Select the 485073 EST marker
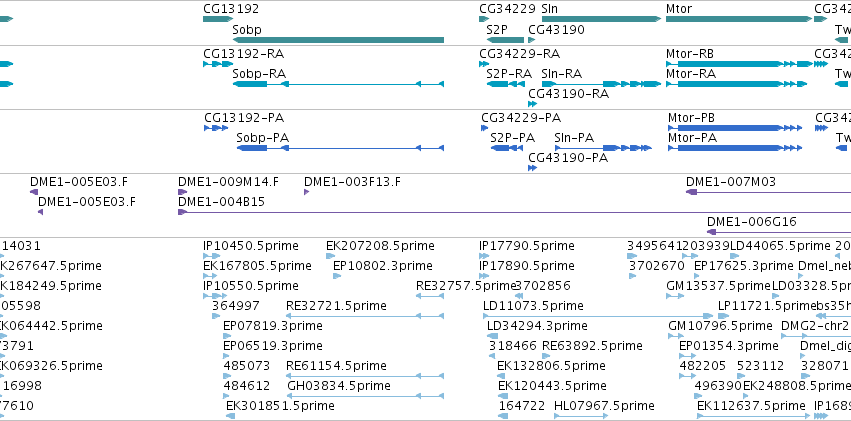The width and height of the screenshot is (851, 421). (226, 376)
